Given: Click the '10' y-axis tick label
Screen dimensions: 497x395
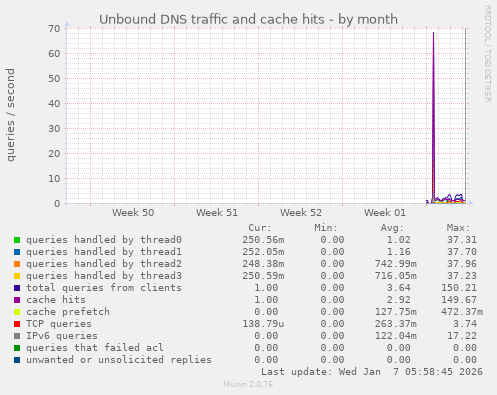Looking at the screenshot, I should 54,178.
